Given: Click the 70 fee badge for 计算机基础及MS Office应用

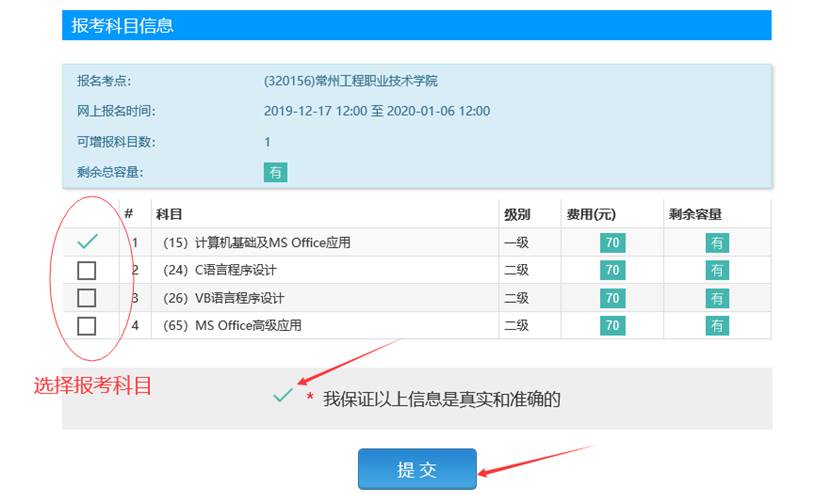Looking at the screenshot, I should point(613,243).
